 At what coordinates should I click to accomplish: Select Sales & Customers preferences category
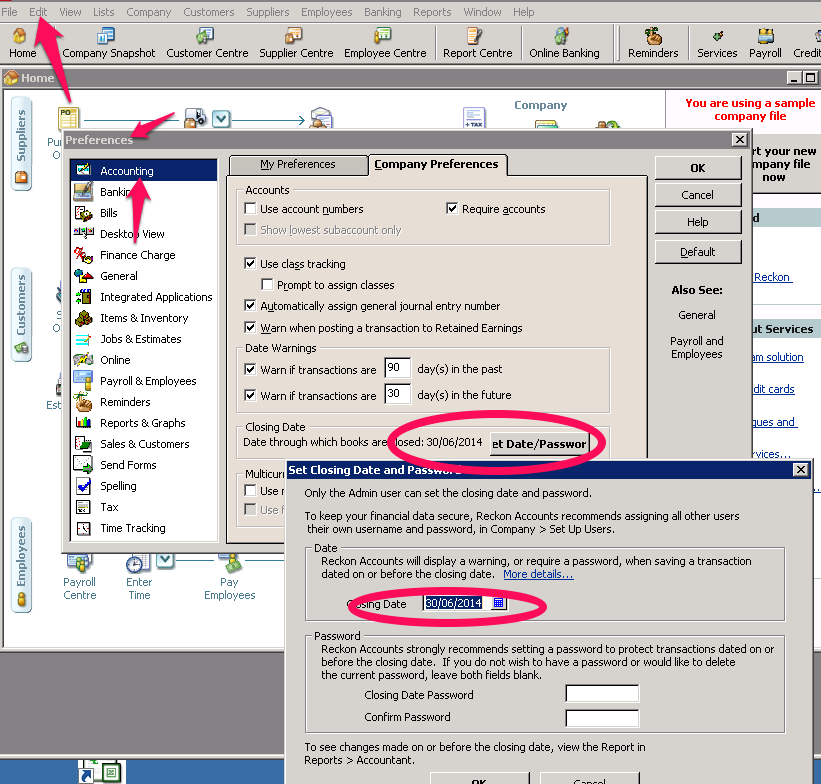(x=144, y=444)
